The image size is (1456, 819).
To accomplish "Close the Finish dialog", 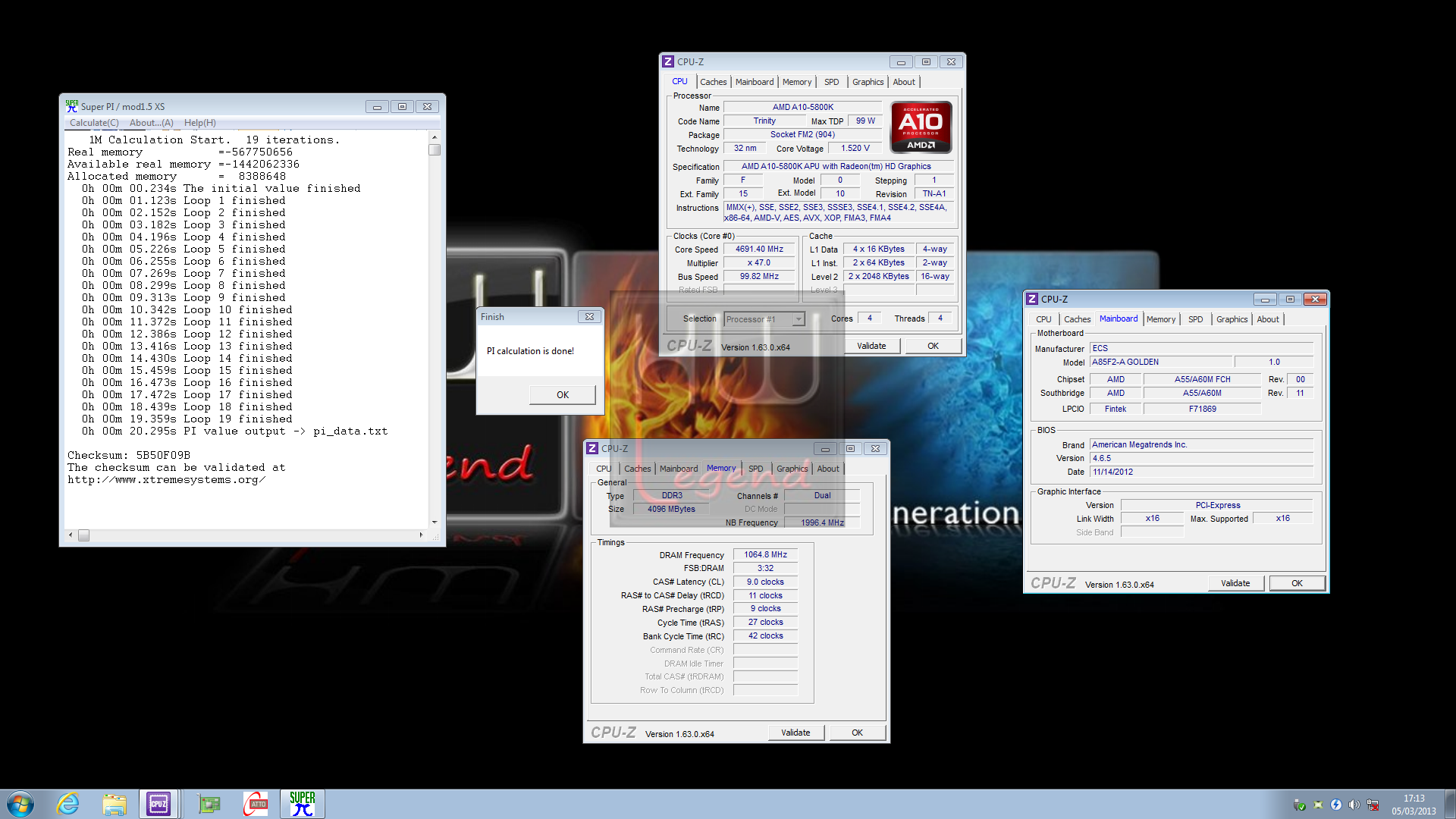I will click(x=589, y=317).
